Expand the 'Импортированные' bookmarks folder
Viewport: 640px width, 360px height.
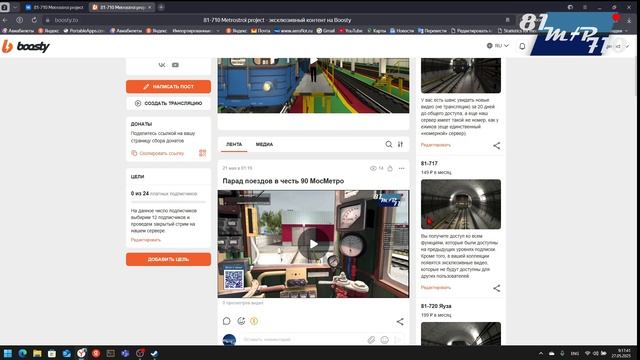coord(196,31)
